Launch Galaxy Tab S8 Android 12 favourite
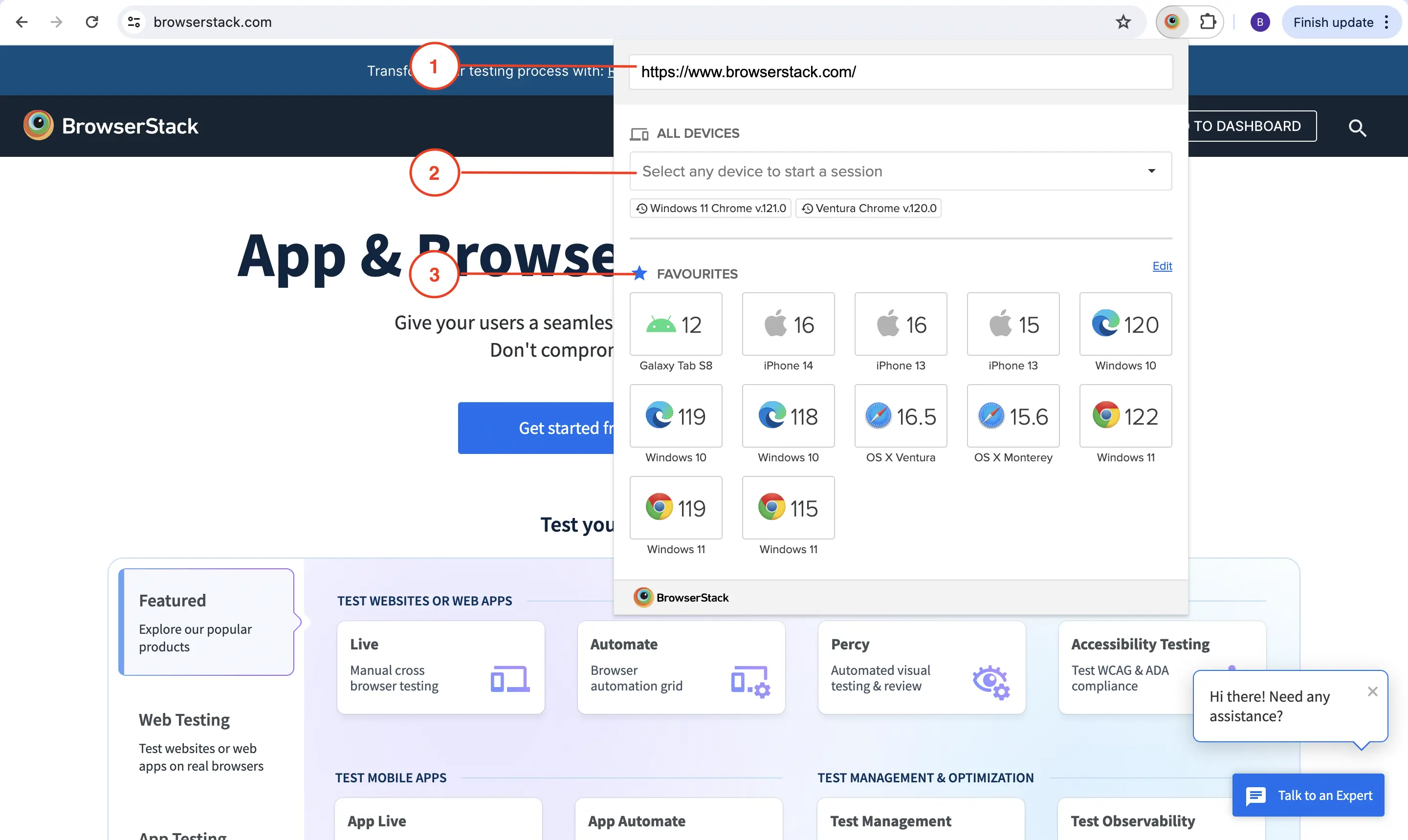Image resolution: width=1408 pixels, height=840 pixels. pyautogui.click(x=676, y=324)
